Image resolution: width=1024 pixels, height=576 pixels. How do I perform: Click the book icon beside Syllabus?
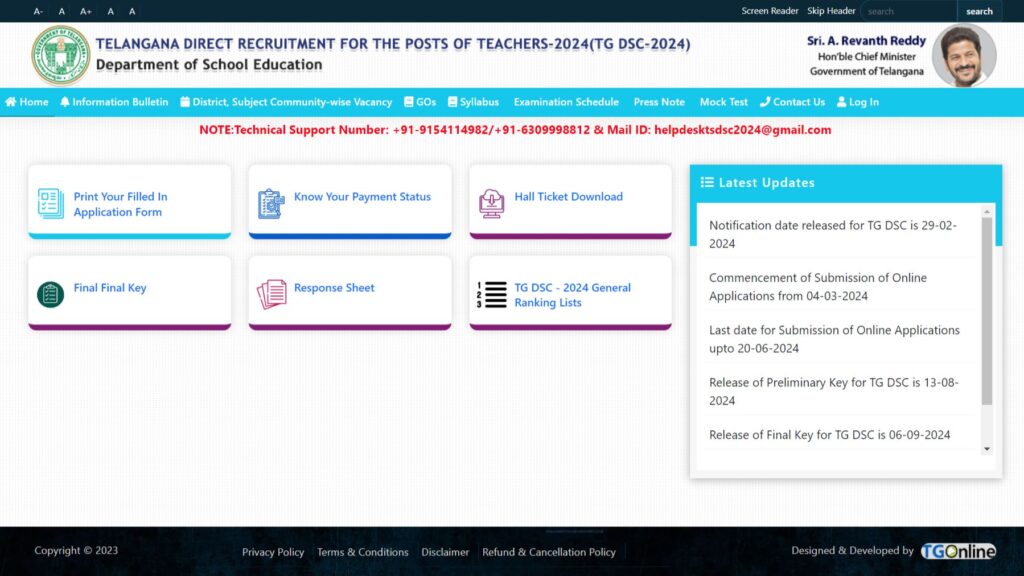[x=453, y=102]
